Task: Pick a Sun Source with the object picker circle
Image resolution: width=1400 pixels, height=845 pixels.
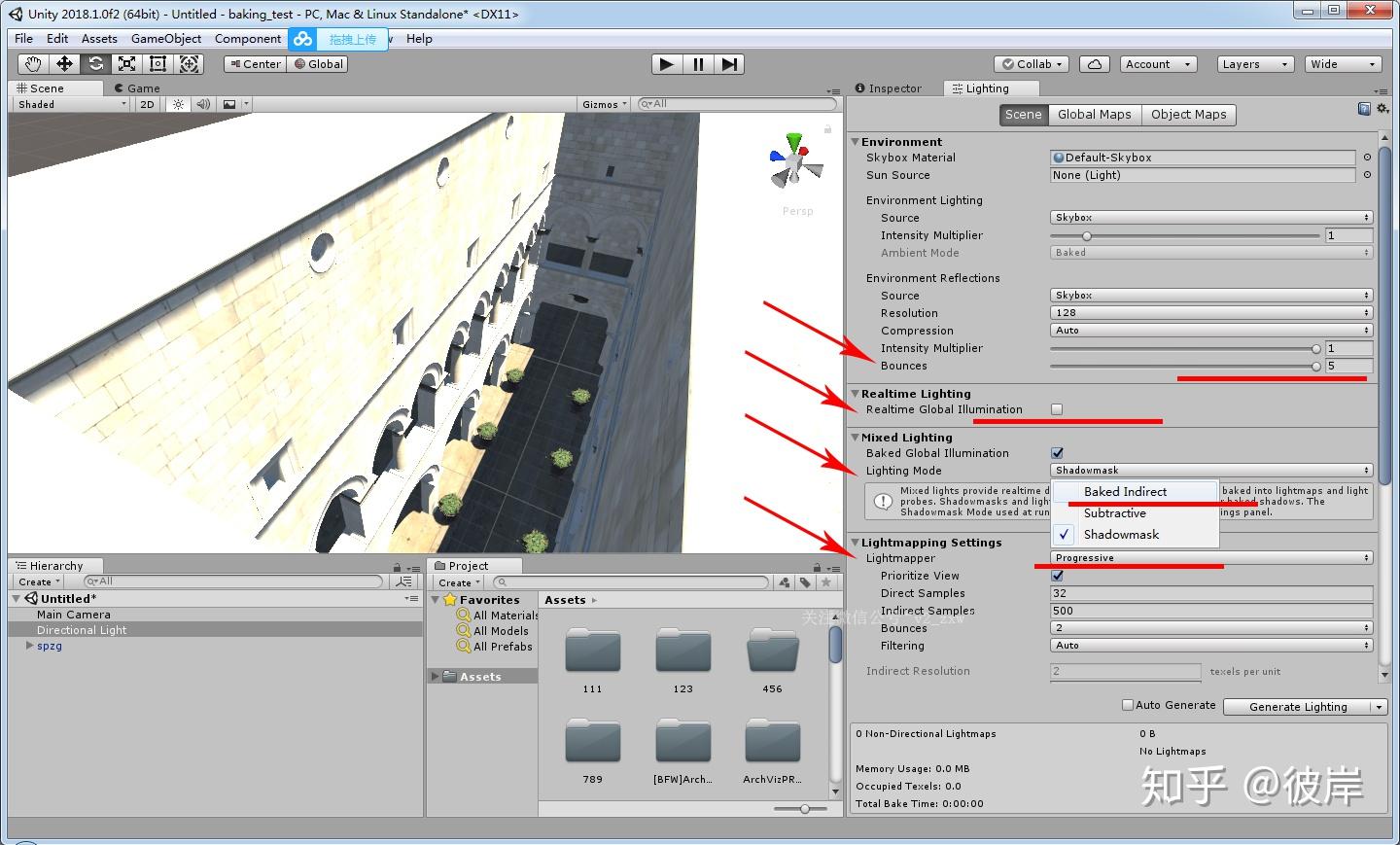Action: [1367, 175]
